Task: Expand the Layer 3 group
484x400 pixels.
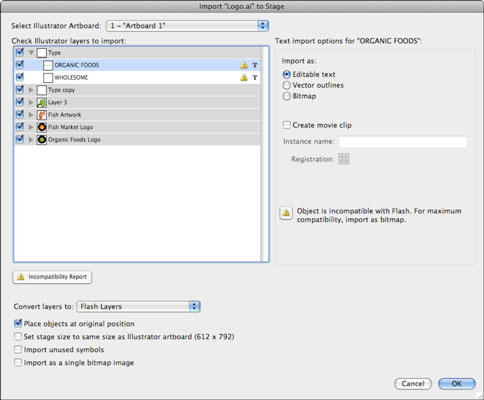Action: point(31,102)
